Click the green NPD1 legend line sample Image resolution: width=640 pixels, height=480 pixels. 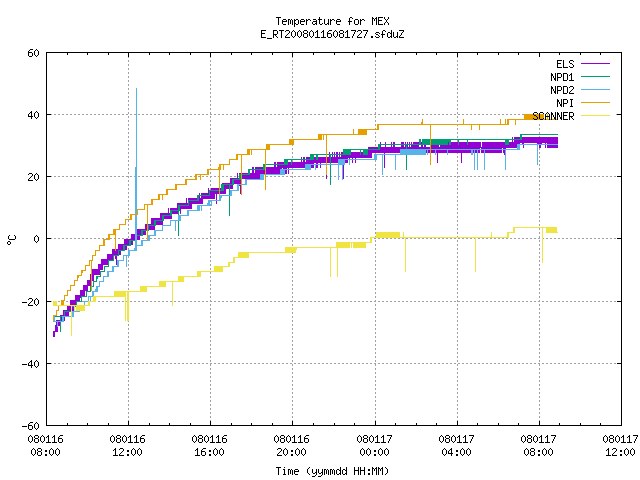pyautogui.click(x=595, y=76)
